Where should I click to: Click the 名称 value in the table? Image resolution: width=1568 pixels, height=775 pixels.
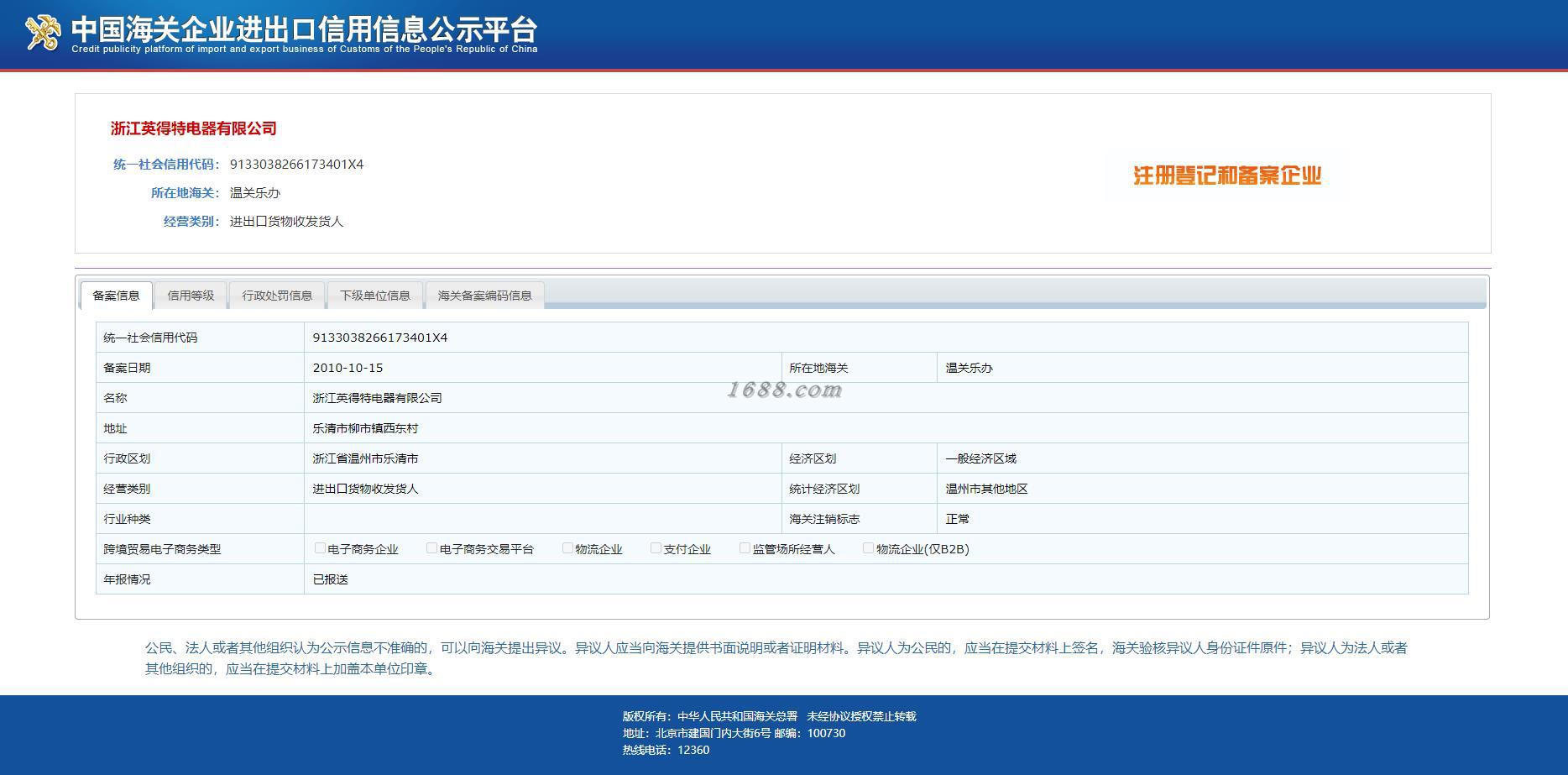pyautogui.click(x=377, y=398)
